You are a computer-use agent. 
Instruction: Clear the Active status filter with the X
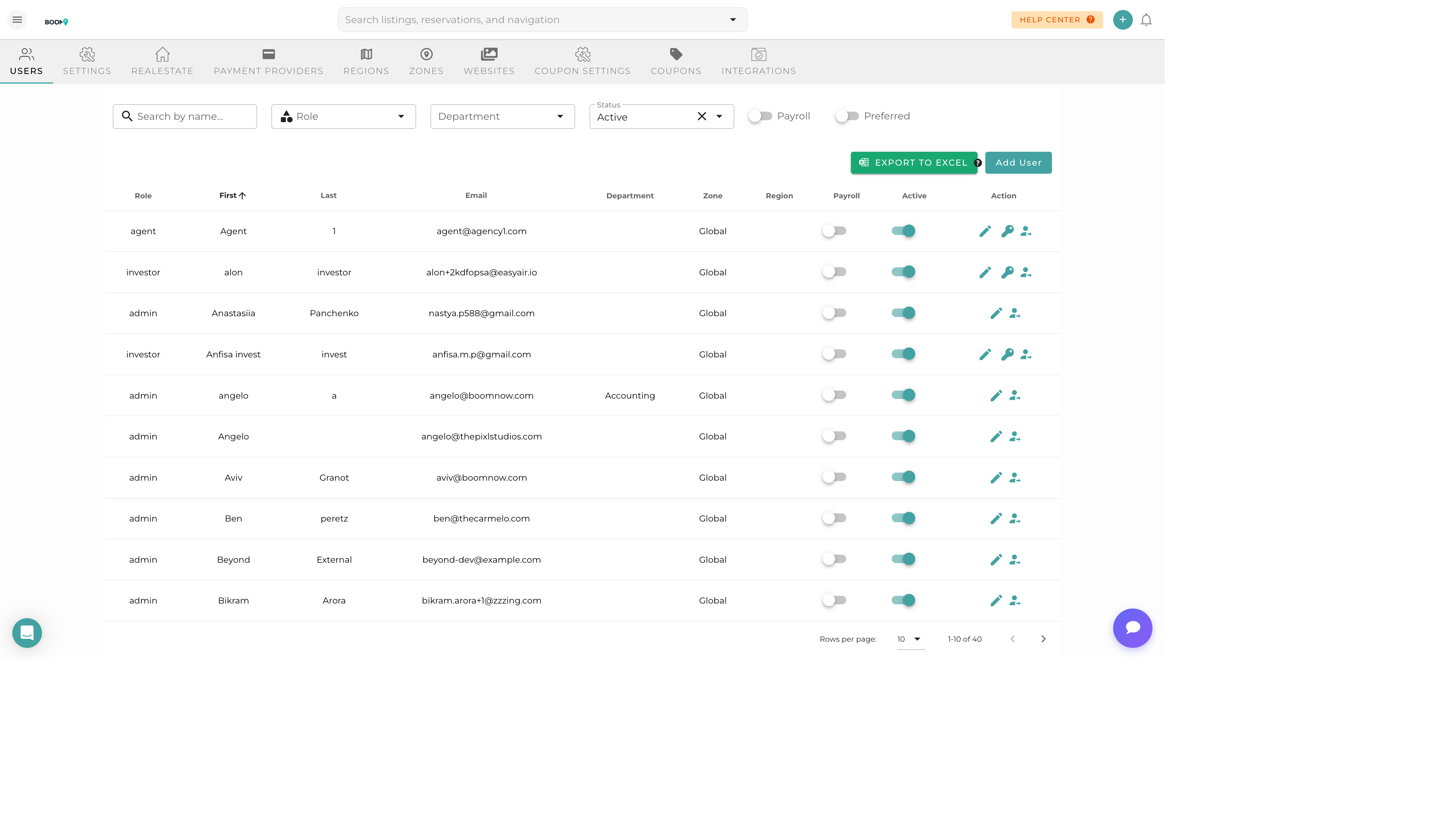701,116
